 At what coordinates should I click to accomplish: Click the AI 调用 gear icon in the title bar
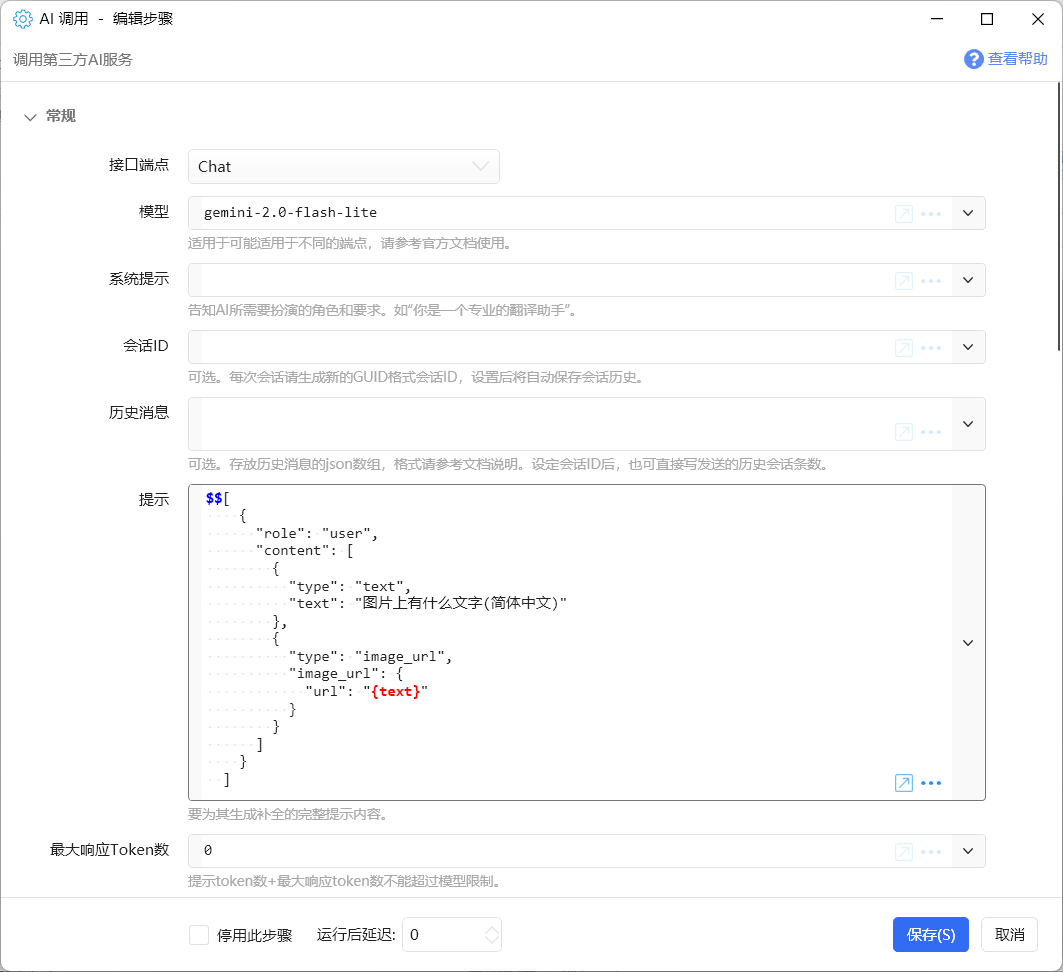pyautogui.click(x=22, y=19)
